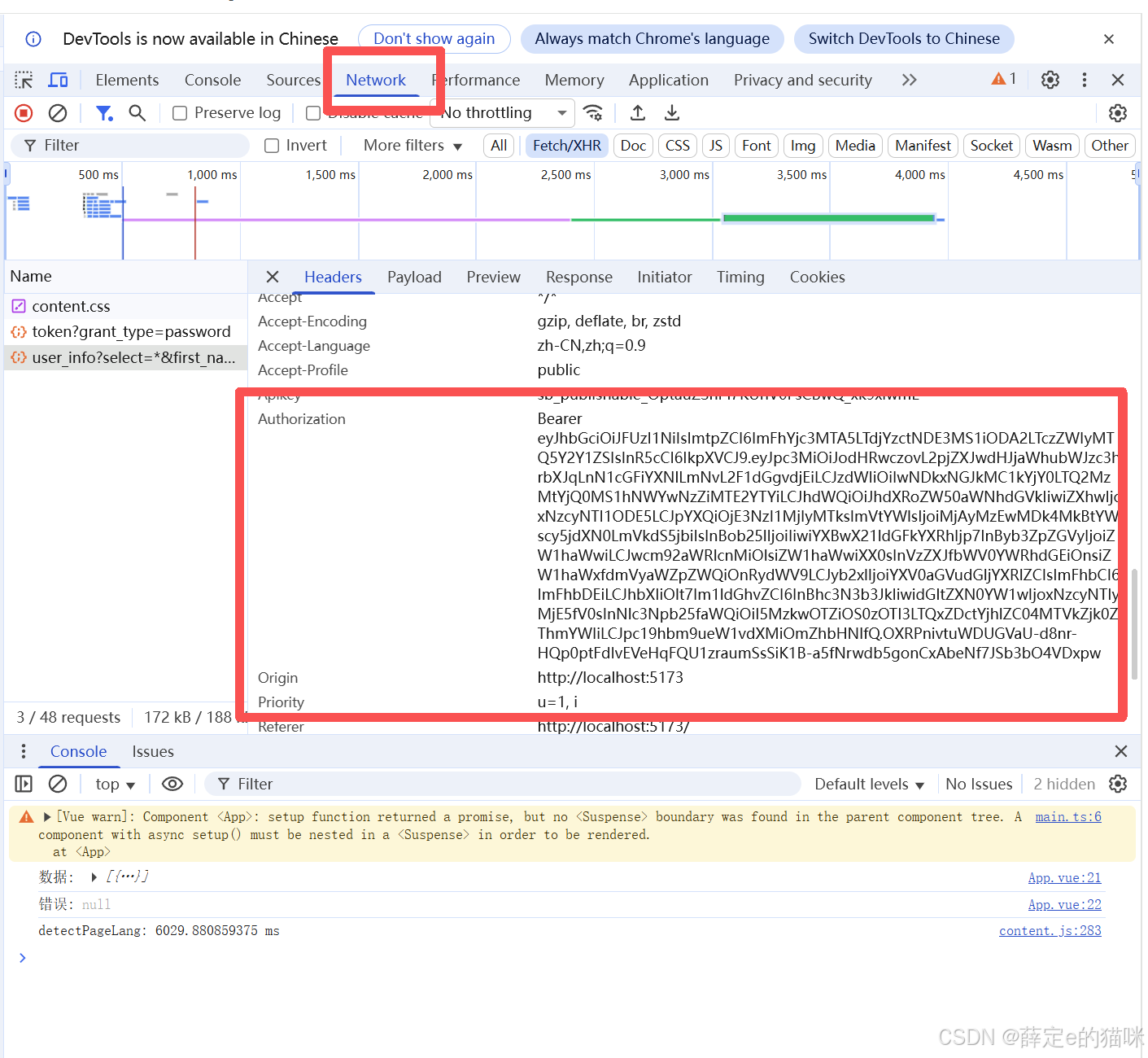1148x1058 pixels.
Task: Toggle Fetch/XHR request filter
Action: (x=567, y=146)
